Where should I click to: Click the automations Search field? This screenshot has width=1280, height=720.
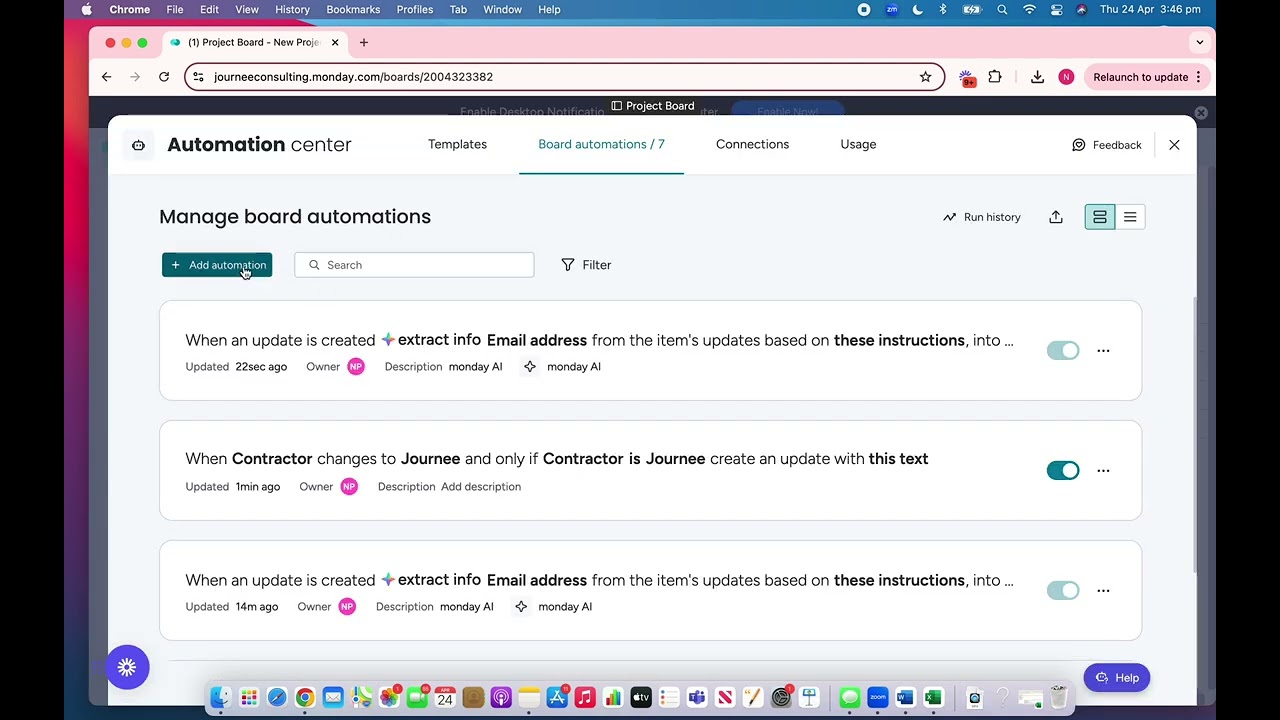(x=414, y=265)
